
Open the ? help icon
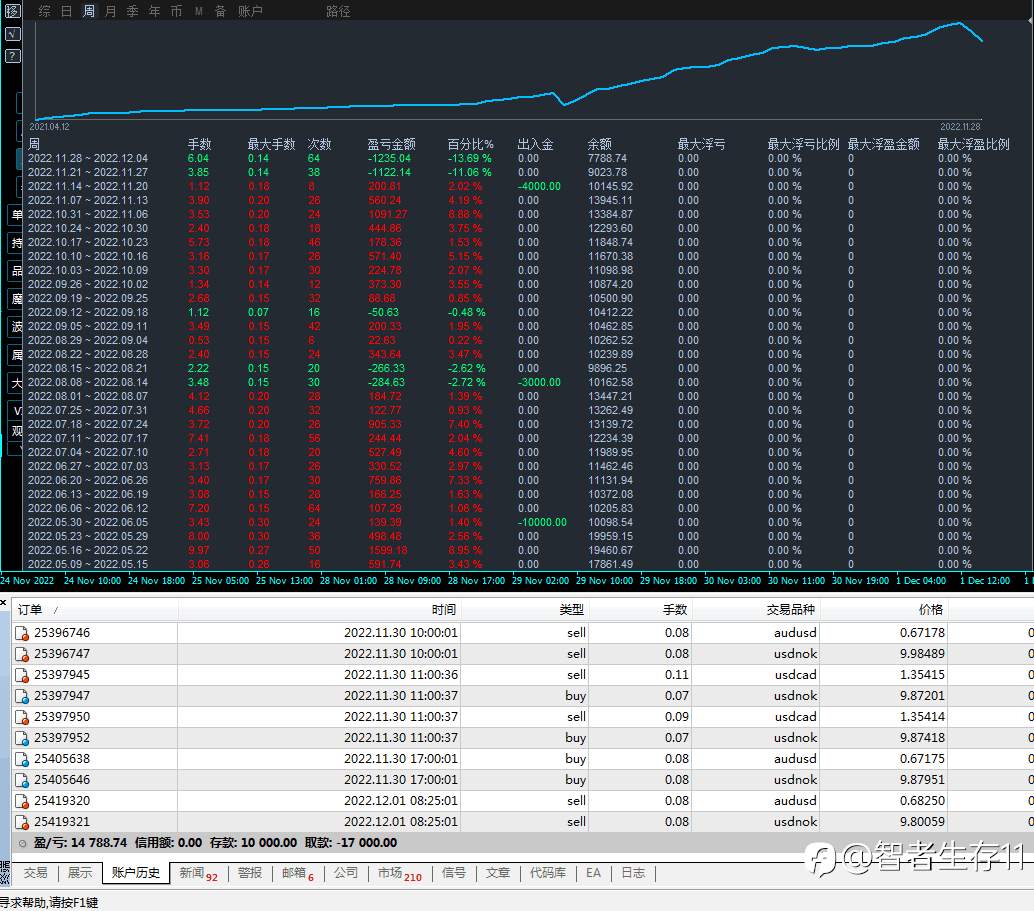click(12, 56)
